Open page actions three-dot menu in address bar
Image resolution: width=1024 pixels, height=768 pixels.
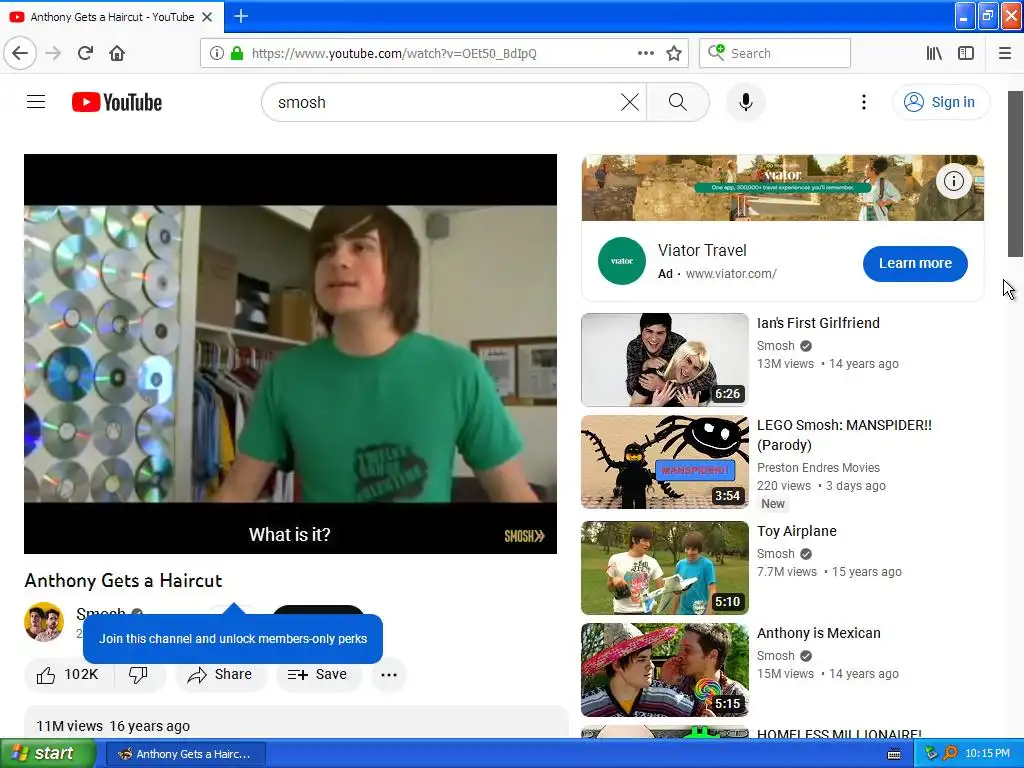pos(645,53)
